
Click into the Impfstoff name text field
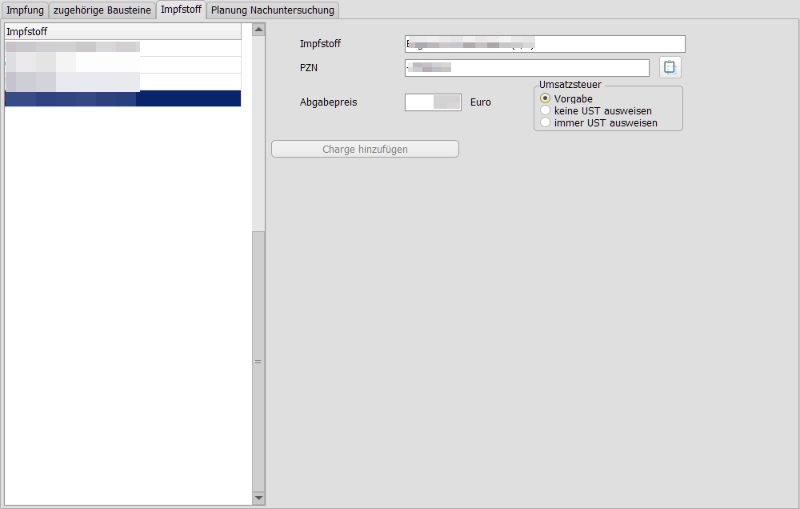click(x=545, y=44)
